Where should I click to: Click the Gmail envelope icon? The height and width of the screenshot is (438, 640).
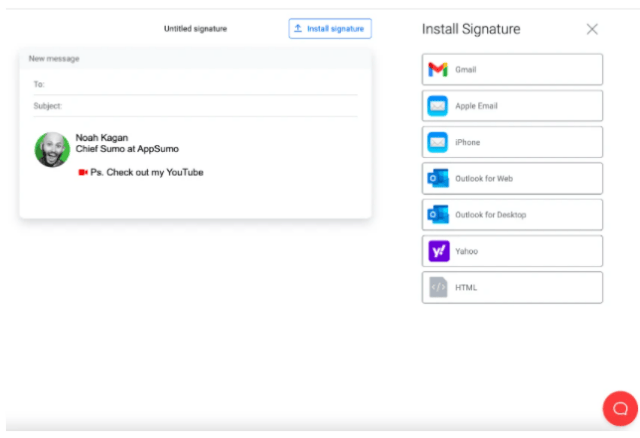pos(438,69)
